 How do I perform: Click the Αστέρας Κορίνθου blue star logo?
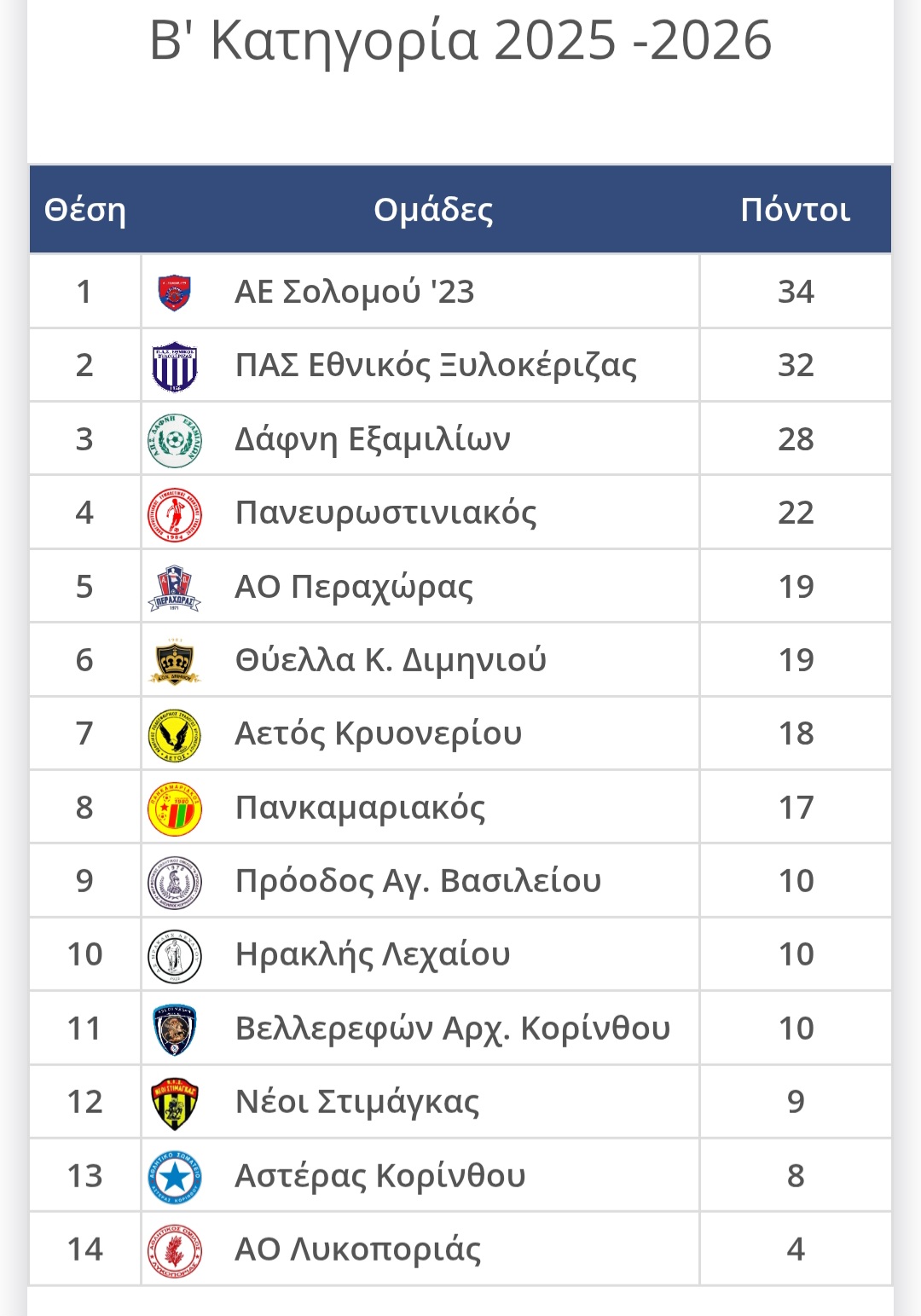(x=175, y=1177)
